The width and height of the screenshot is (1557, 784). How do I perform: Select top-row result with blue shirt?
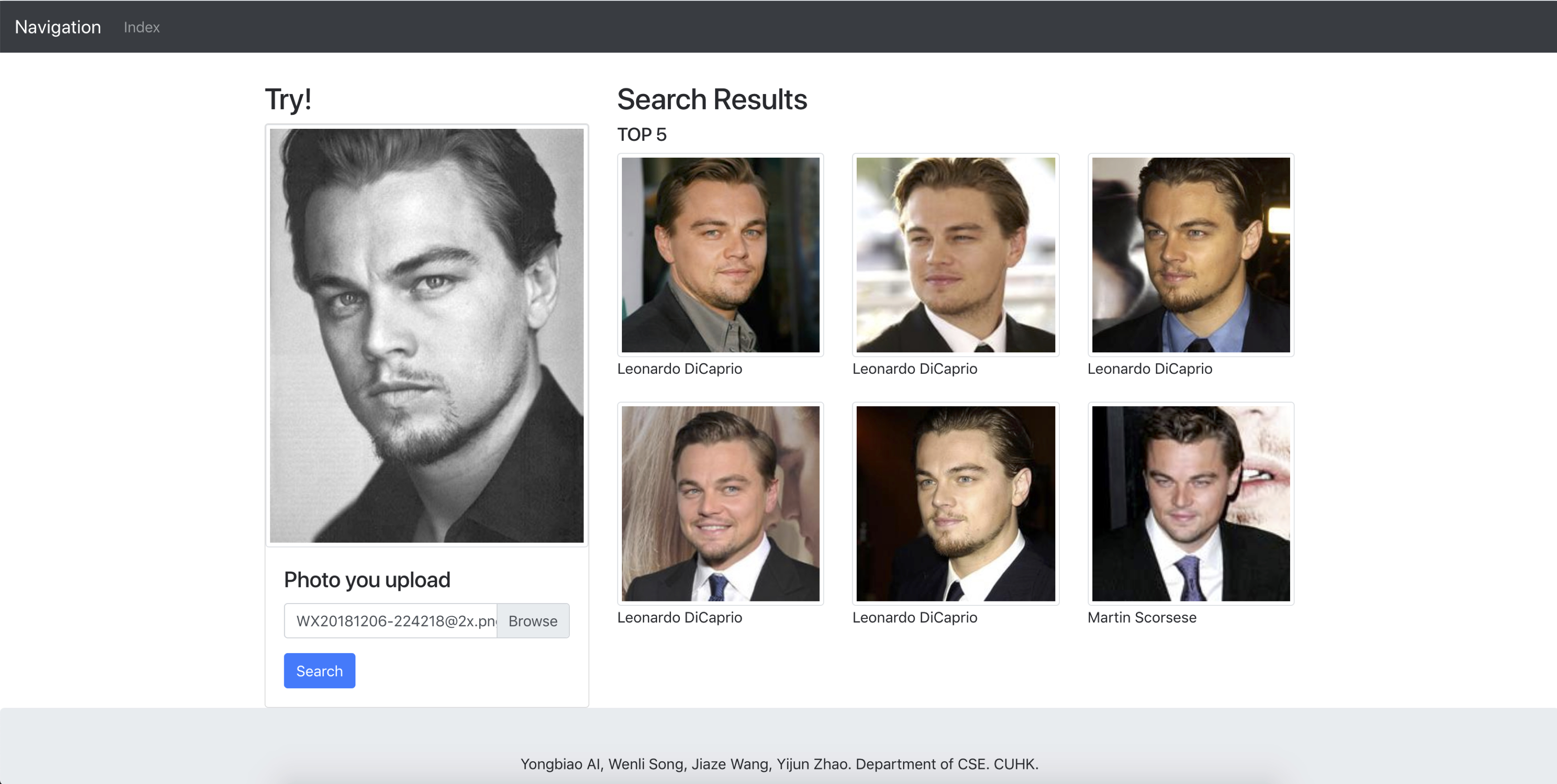[x=1190, y=254]
